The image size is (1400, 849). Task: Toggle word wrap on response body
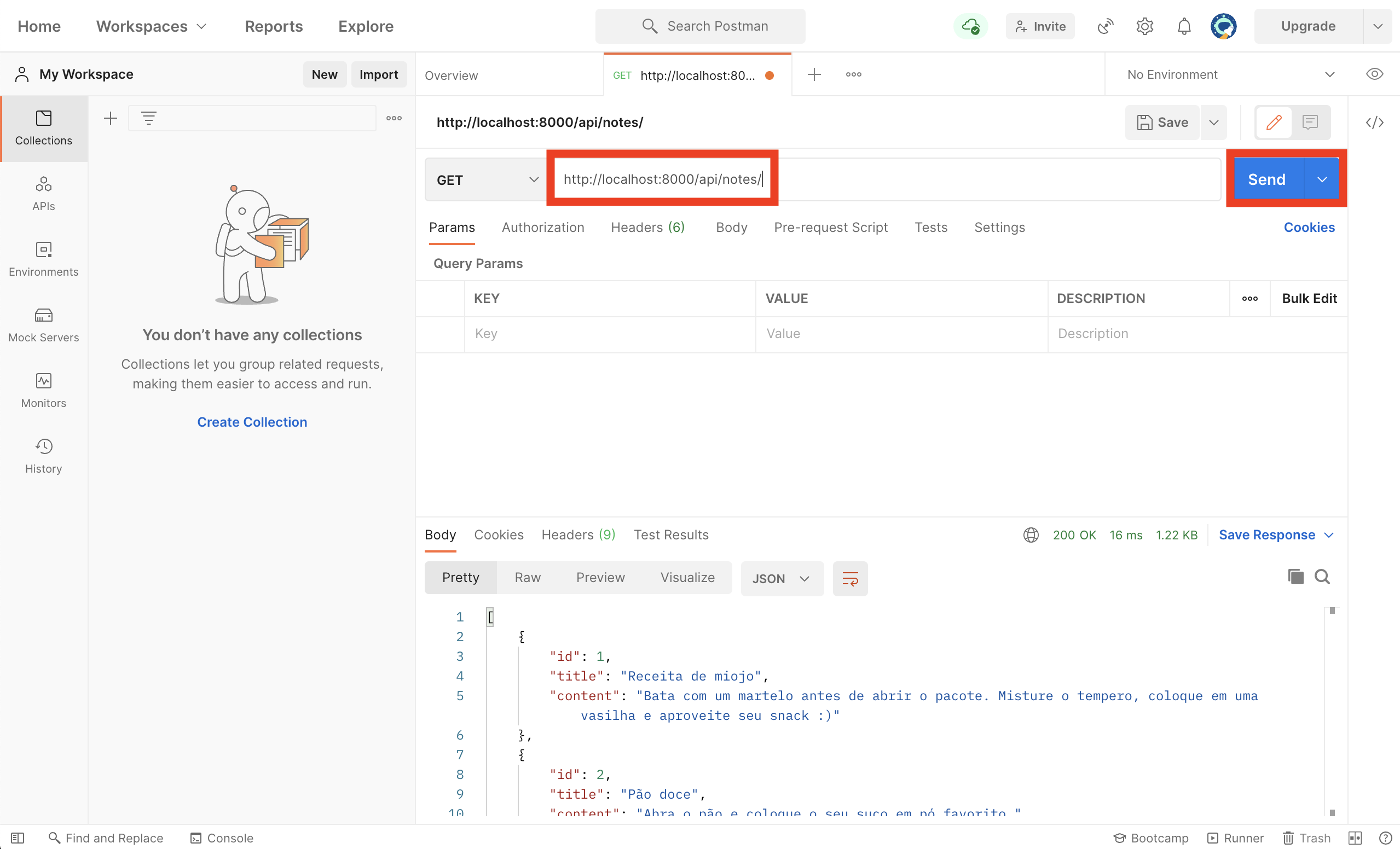click(850, 578)
